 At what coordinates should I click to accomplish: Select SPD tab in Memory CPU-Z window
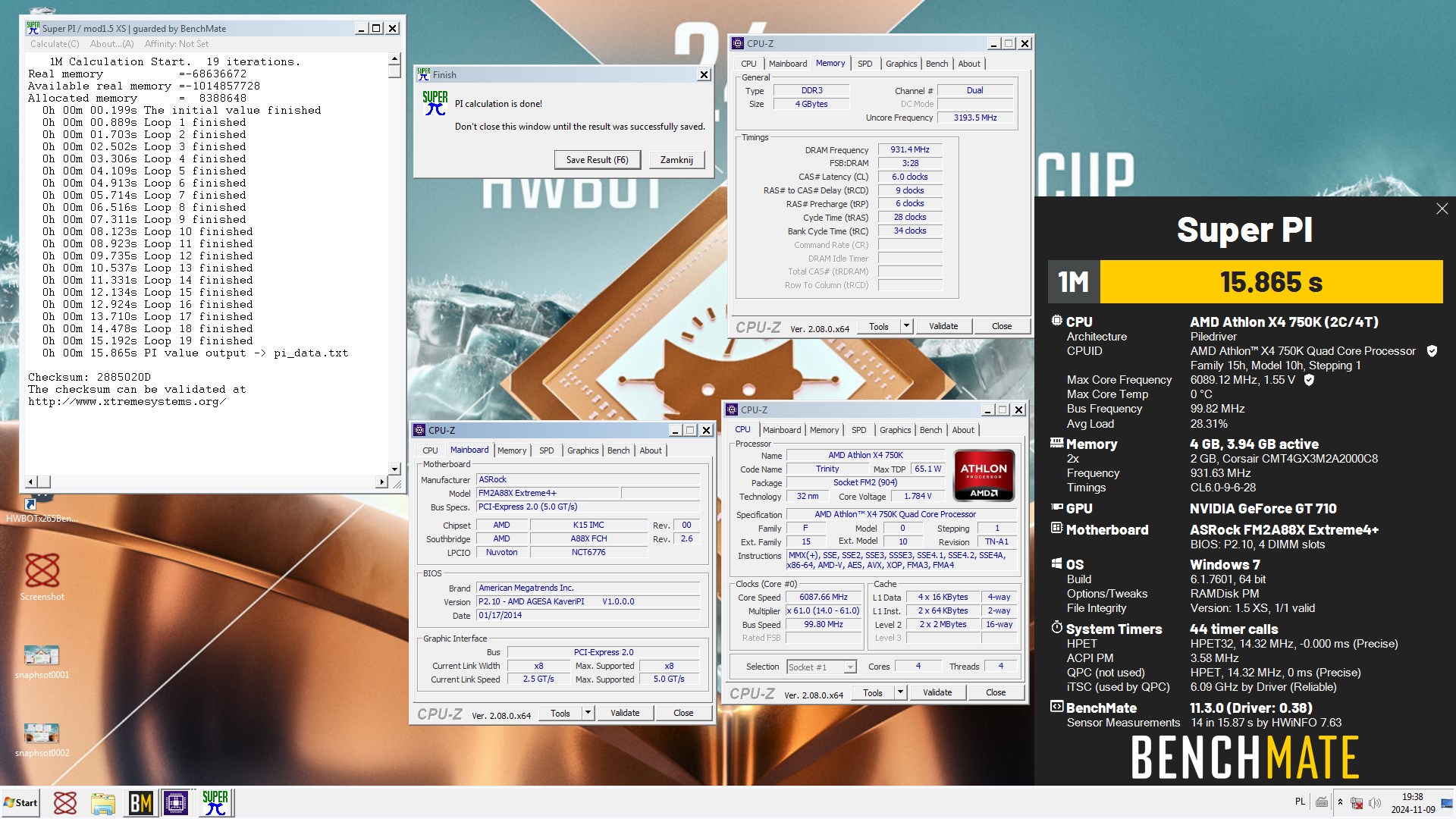click(864, 64)
